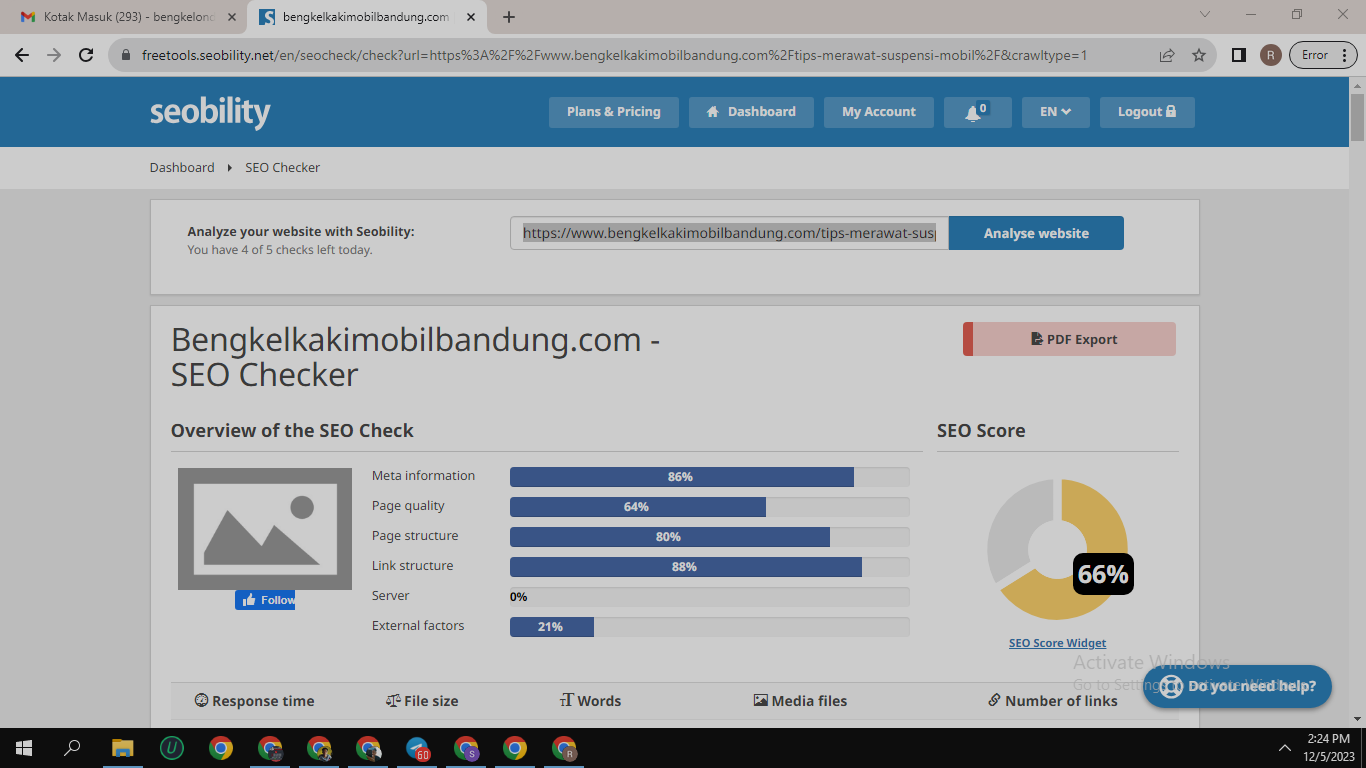Go to the Dashboard nav button
The height and width of the screenshot is (768, 1366).
pos(751,112)
